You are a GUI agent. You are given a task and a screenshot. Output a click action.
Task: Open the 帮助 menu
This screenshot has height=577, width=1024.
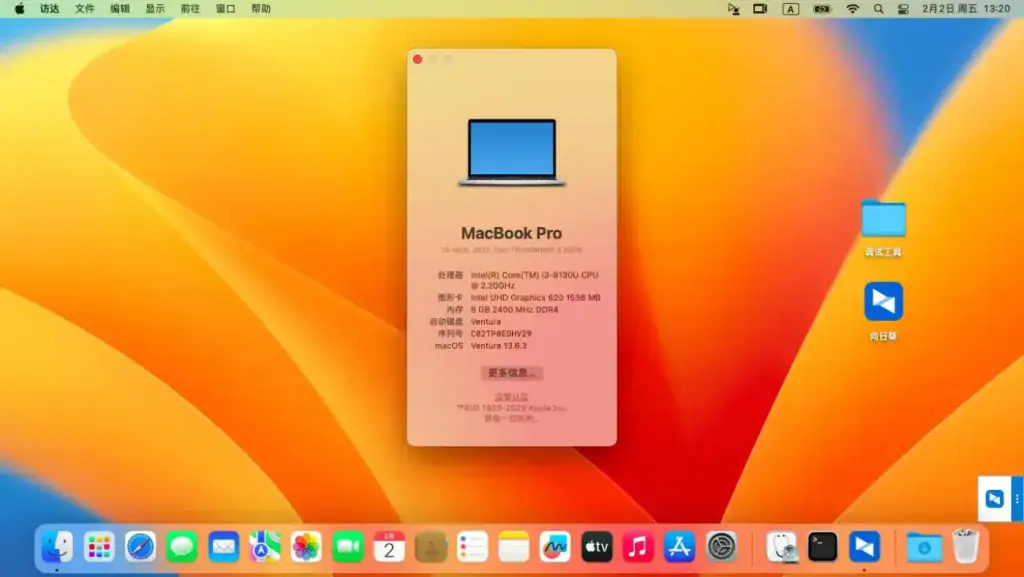pos(261,9)
